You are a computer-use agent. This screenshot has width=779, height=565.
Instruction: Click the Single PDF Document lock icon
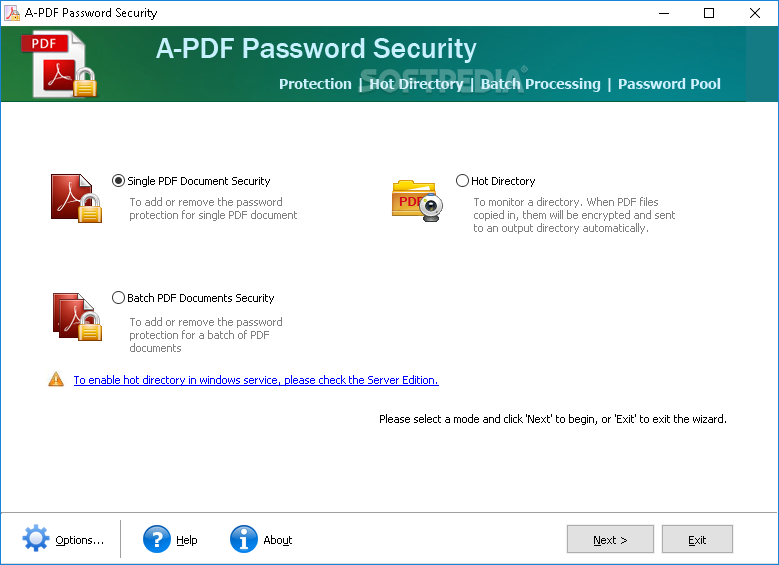(77, 198)
